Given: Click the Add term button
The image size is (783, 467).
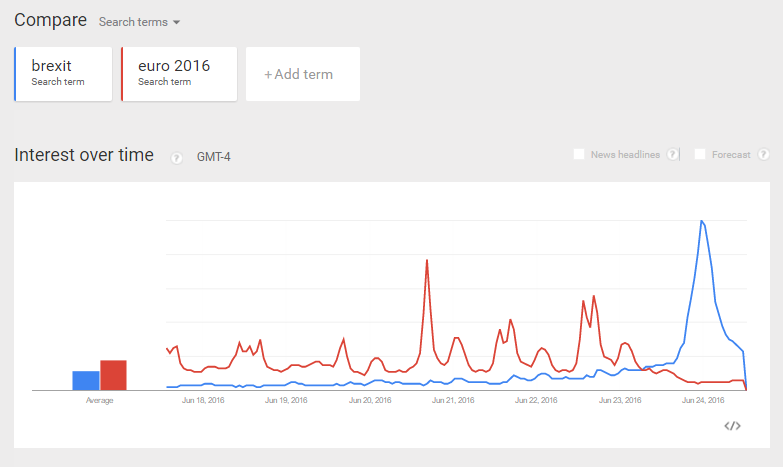Looking at the screenshot, I should pos(303,74).
